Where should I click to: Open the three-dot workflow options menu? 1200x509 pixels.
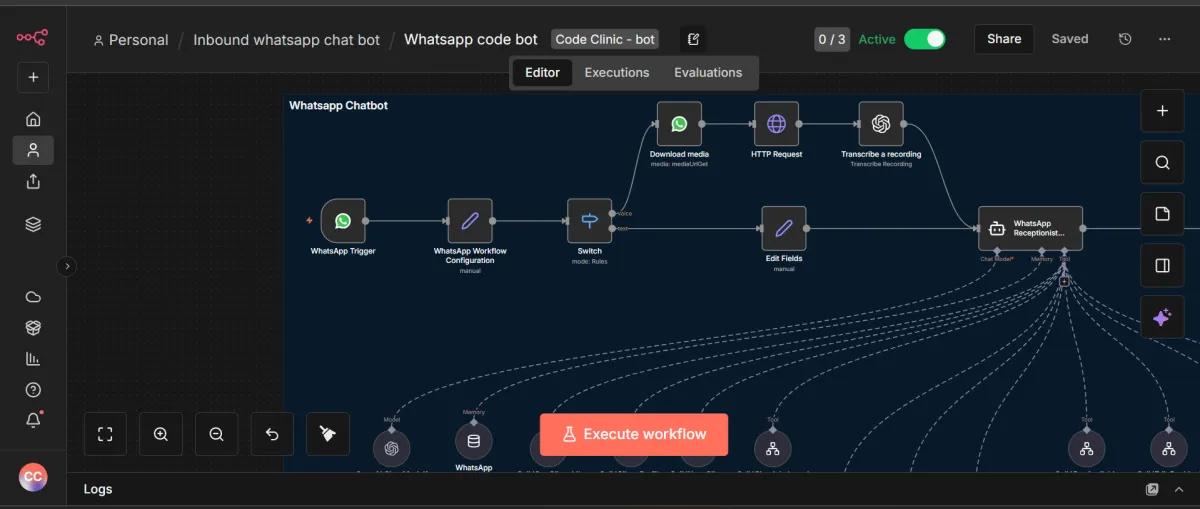tap(1164, 39)
